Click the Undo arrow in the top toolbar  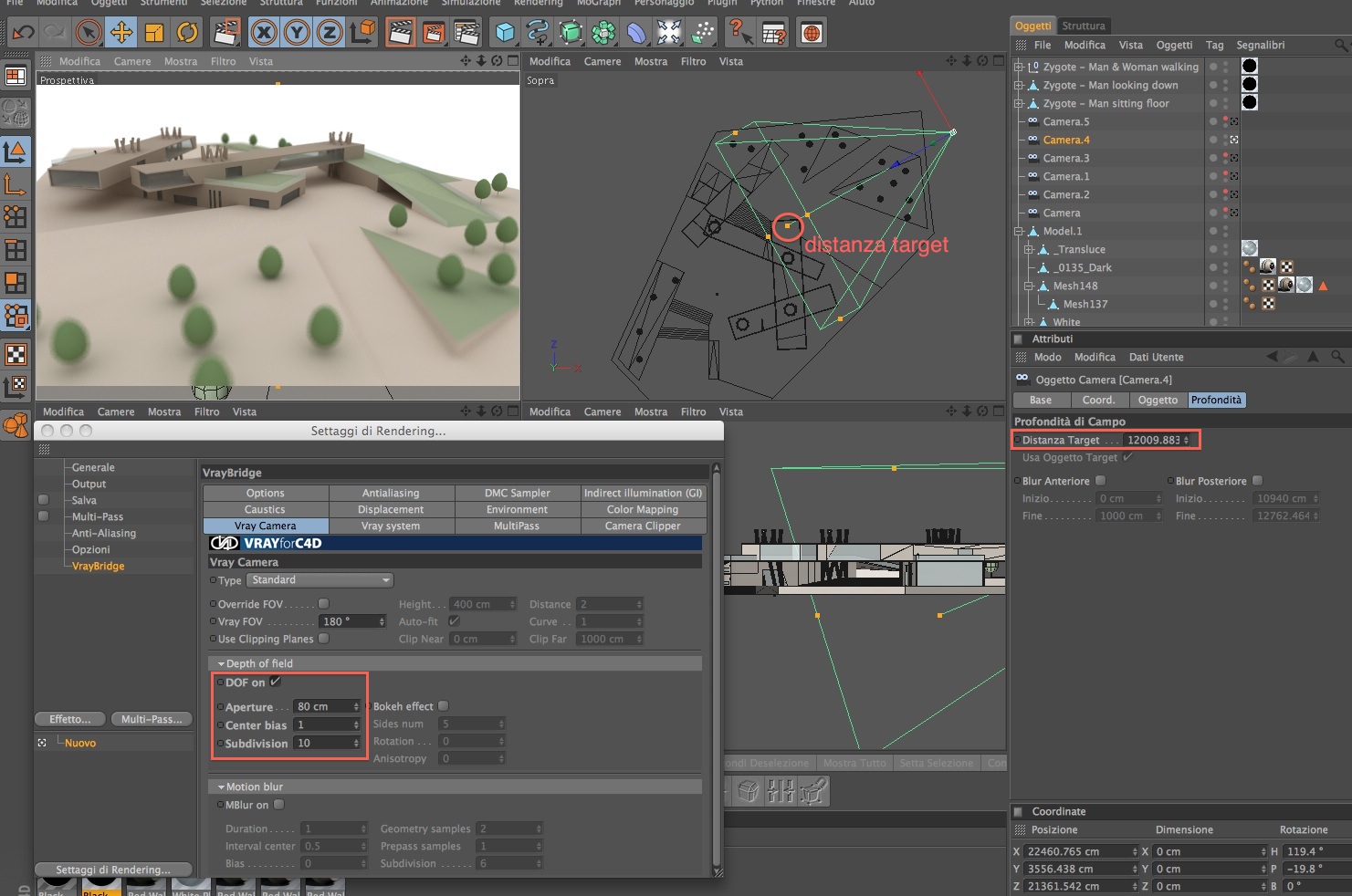pyautogui.click(x=23, y=33)
